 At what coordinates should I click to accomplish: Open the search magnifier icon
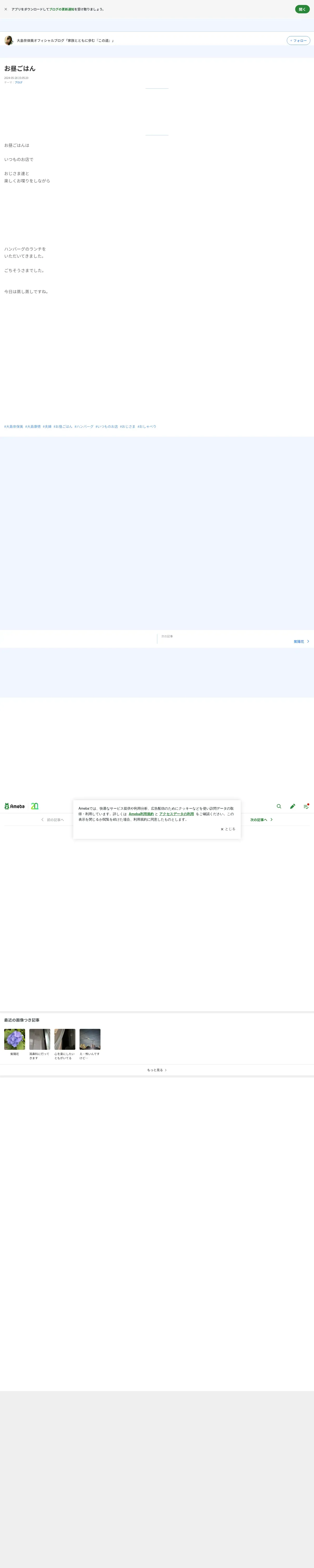pyautogui.click(x=279, y=806)
